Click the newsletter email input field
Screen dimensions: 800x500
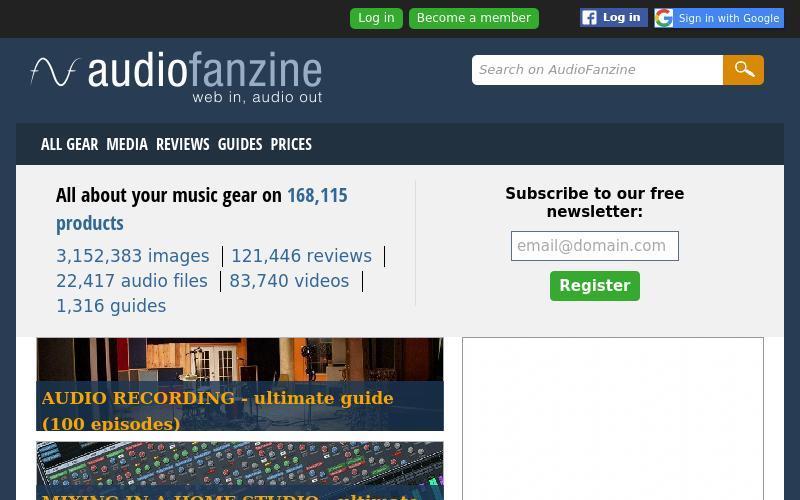[x=594, y=246]
